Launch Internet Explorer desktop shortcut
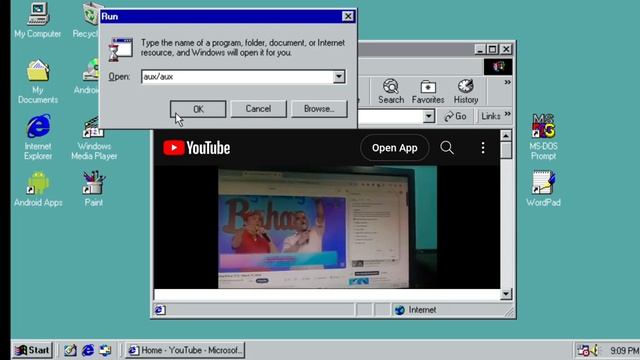 point(38,137)
